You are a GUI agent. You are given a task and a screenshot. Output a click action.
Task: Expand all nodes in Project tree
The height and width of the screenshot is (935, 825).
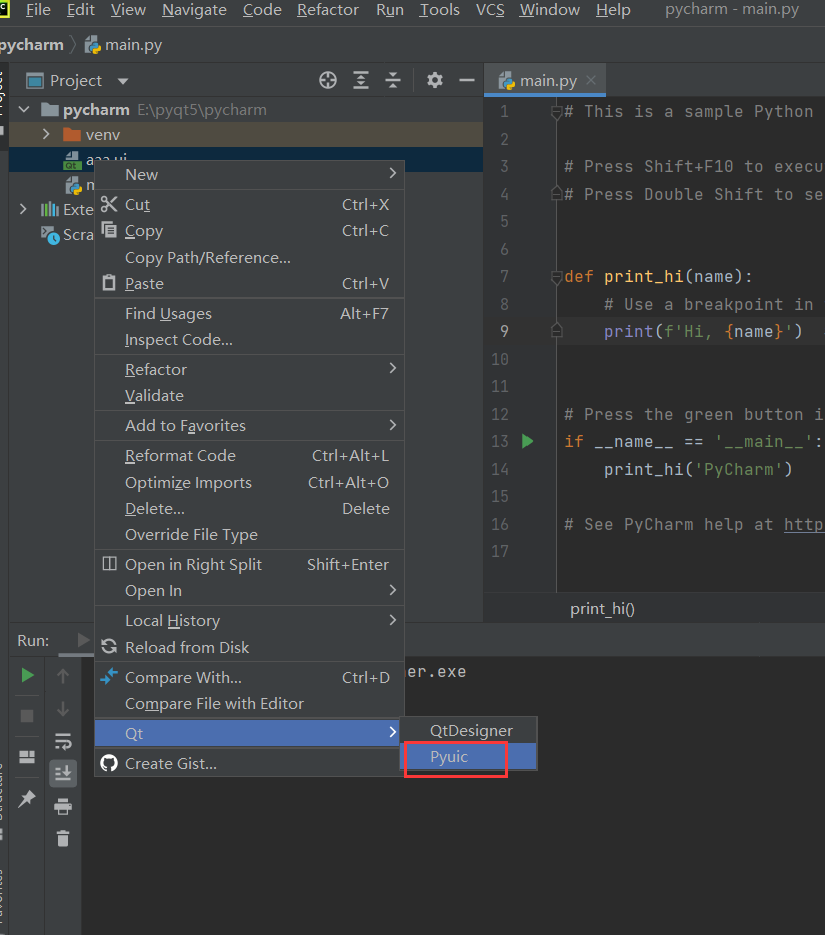(x=361, y=80)
